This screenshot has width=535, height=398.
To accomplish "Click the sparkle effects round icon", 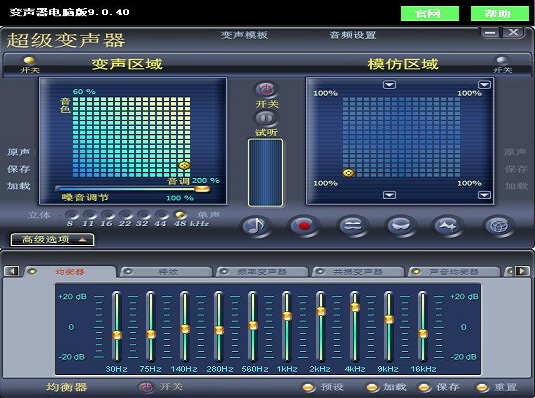I will pos(448,226).
